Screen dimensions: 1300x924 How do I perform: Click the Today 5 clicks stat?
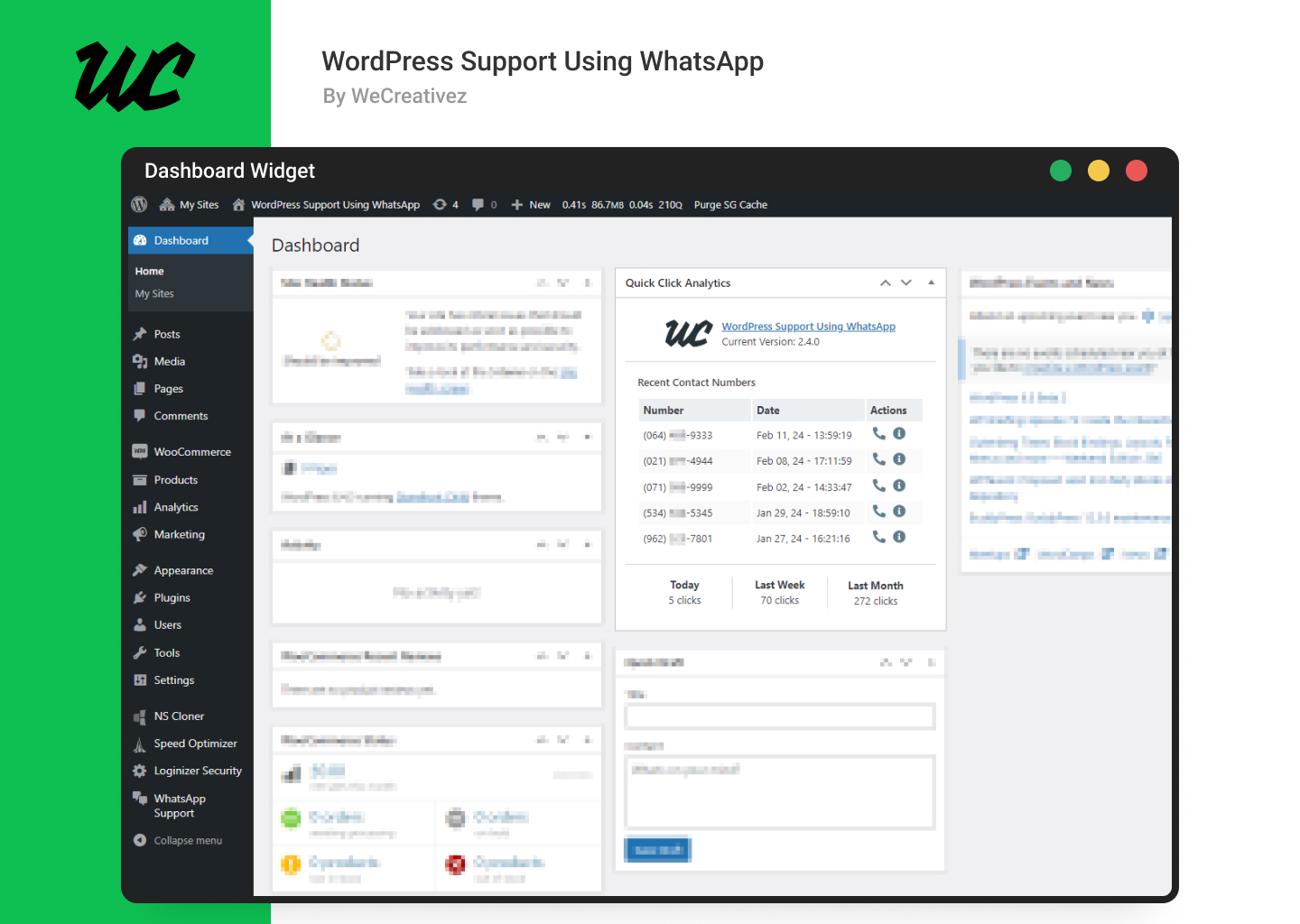(684, 593)
